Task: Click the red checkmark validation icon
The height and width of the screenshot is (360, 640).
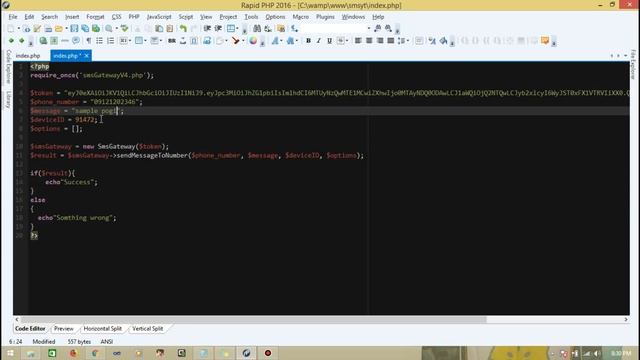Action: click(236, 41)
